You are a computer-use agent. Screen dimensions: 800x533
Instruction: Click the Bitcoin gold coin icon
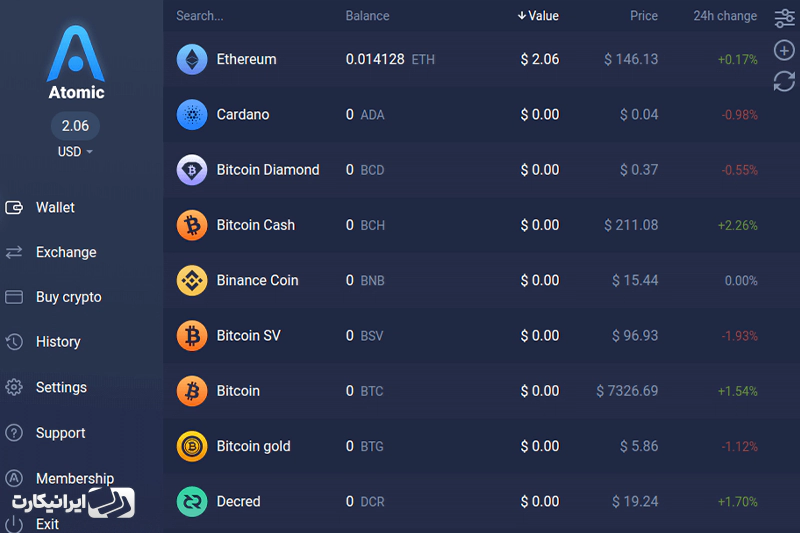tap(192, 446)
